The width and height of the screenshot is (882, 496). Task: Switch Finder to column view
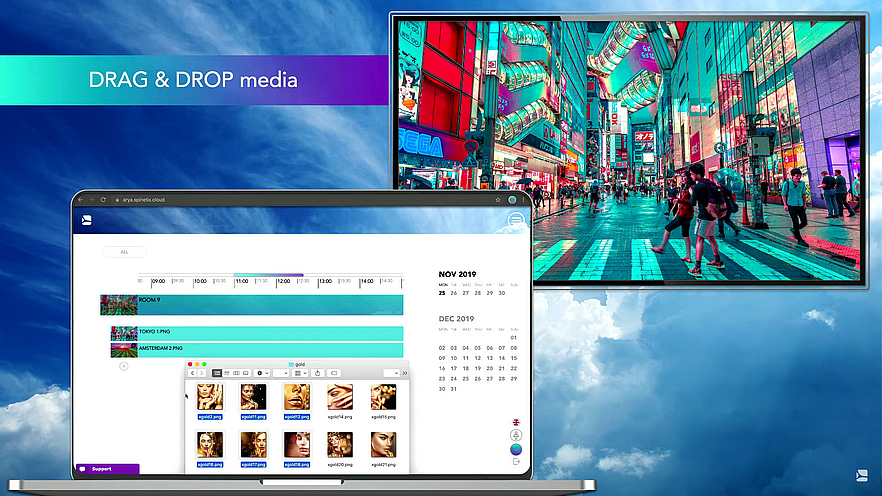pyautogui.click(x=236, y=373)
